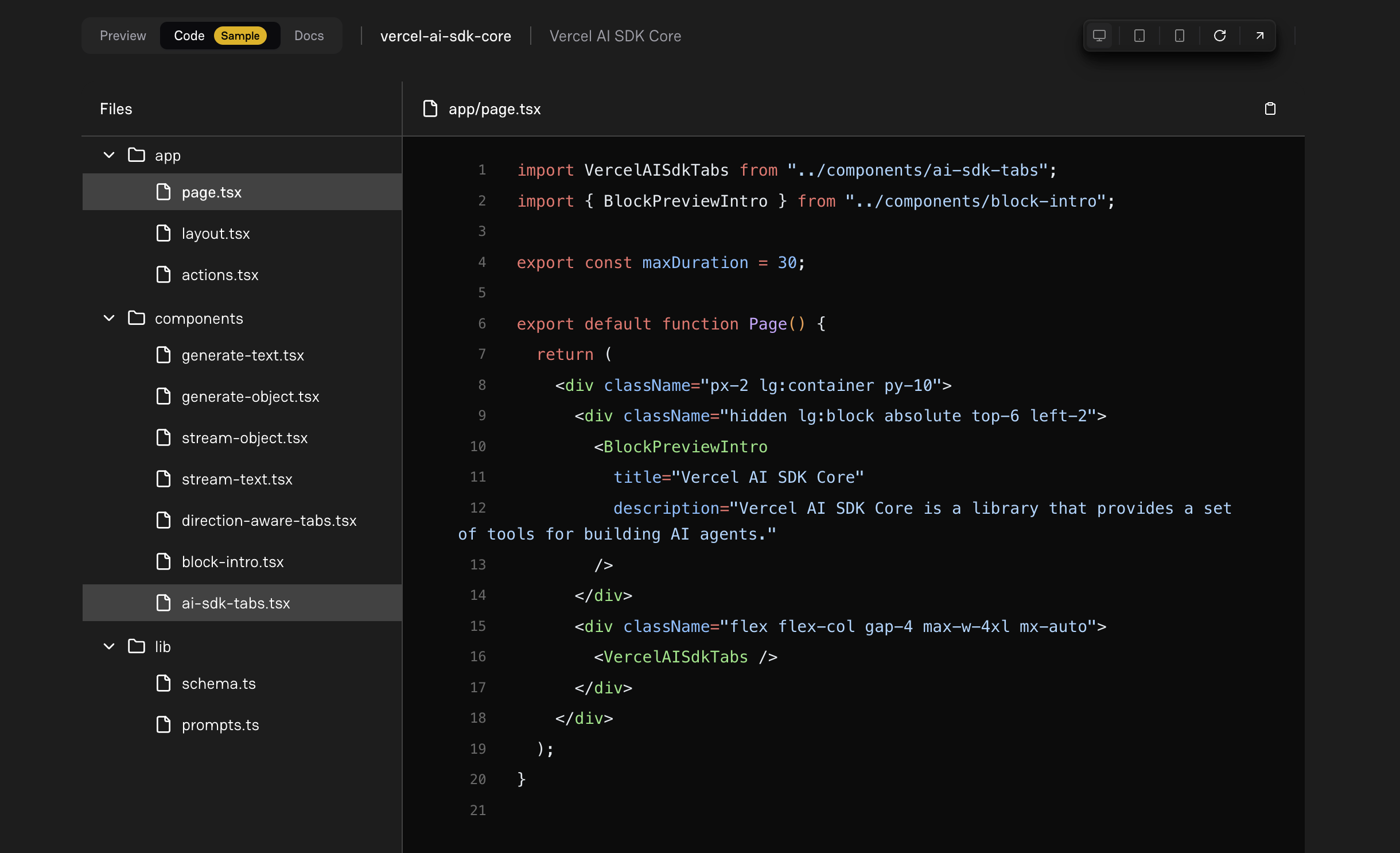Viewport: 1400px width, 853px height.
Task: Open layout.tsx file
Action: pos(242,233)
